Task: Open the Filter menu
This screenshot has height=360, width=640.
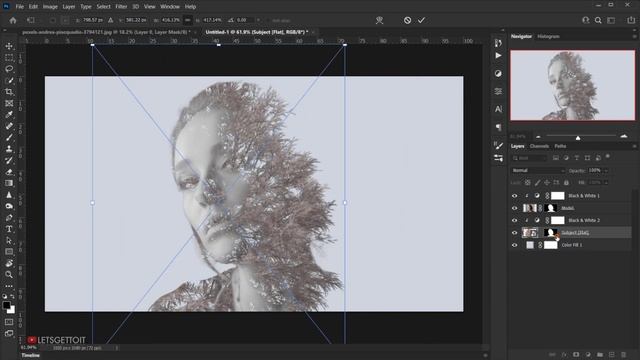Action: 121,7
